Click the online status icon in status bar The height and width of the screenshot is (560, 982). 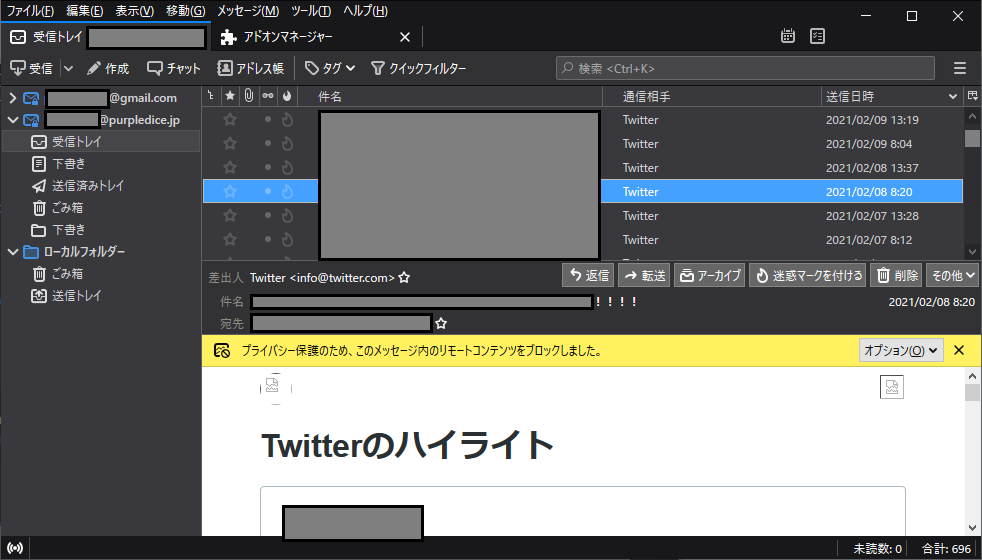(x=14, y=548)
